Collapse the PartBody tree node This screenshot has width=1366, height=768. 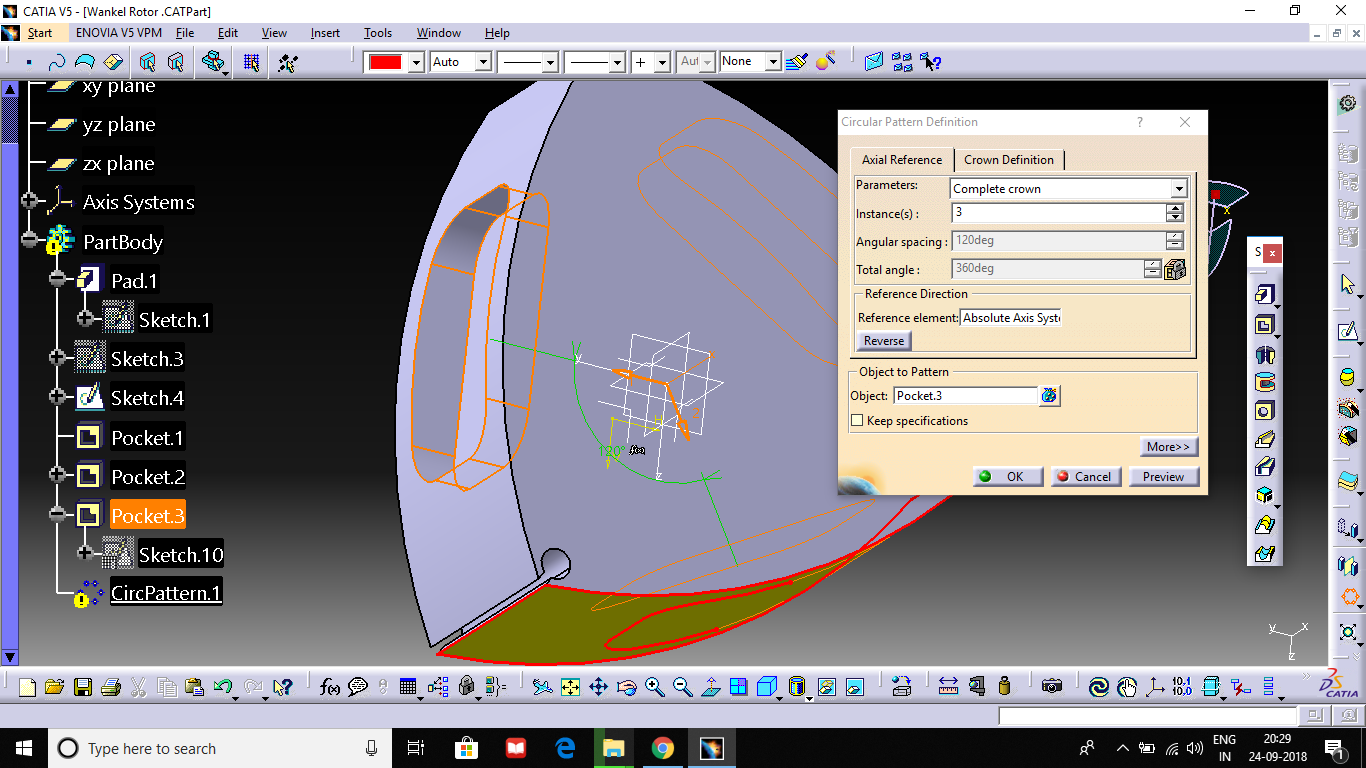(x=30, y=241)
